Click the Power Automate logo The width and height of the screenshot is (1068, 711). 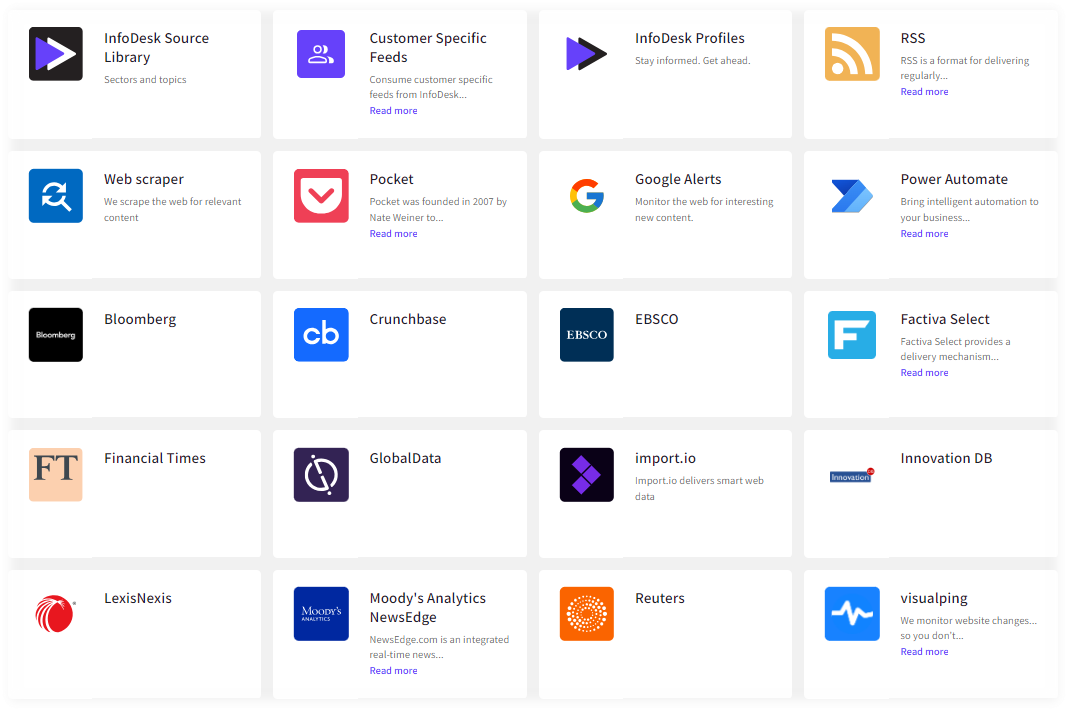[x=852, y=195]
